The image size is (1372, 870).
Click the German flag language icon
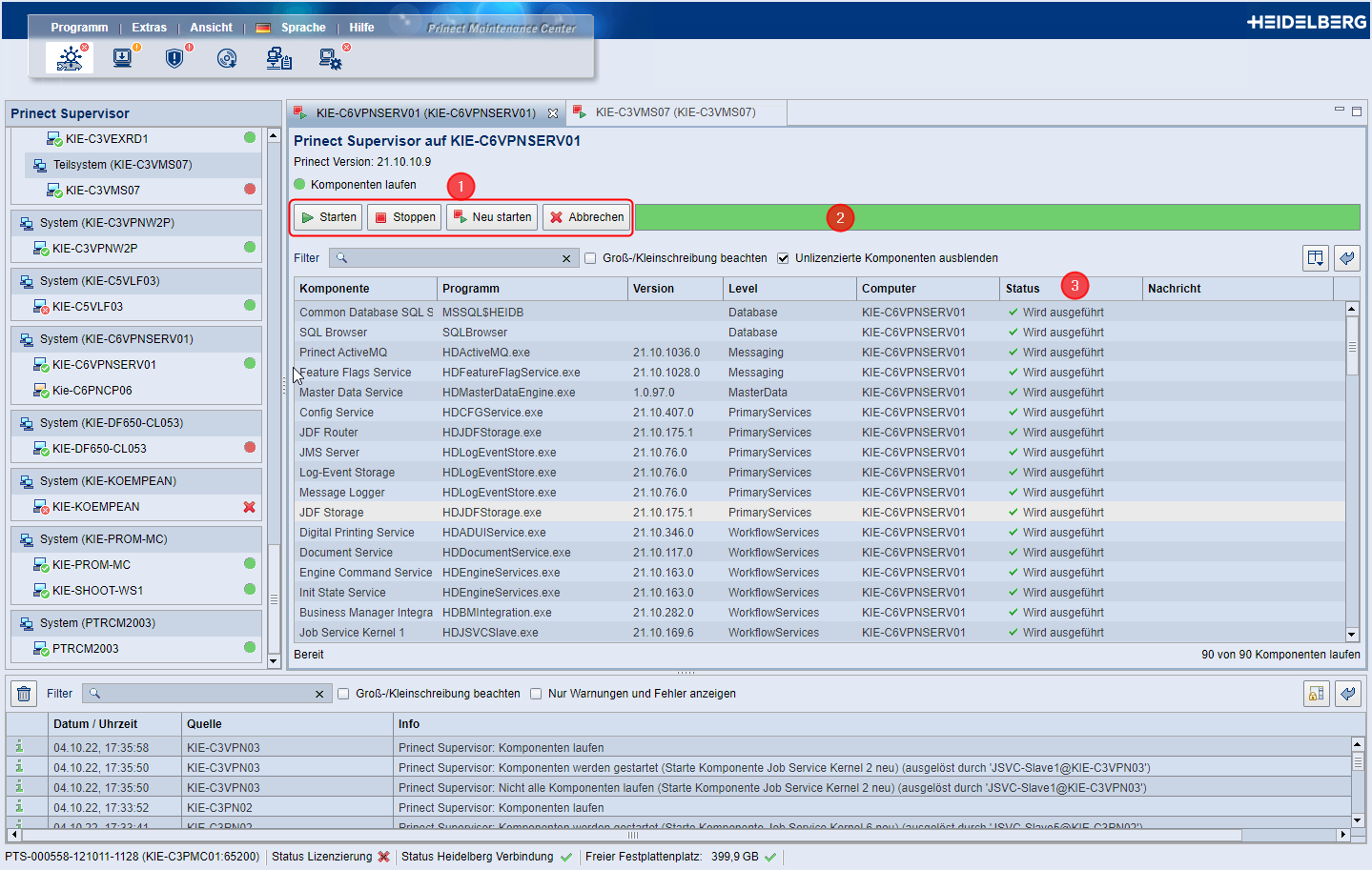[x=263, y=29]
